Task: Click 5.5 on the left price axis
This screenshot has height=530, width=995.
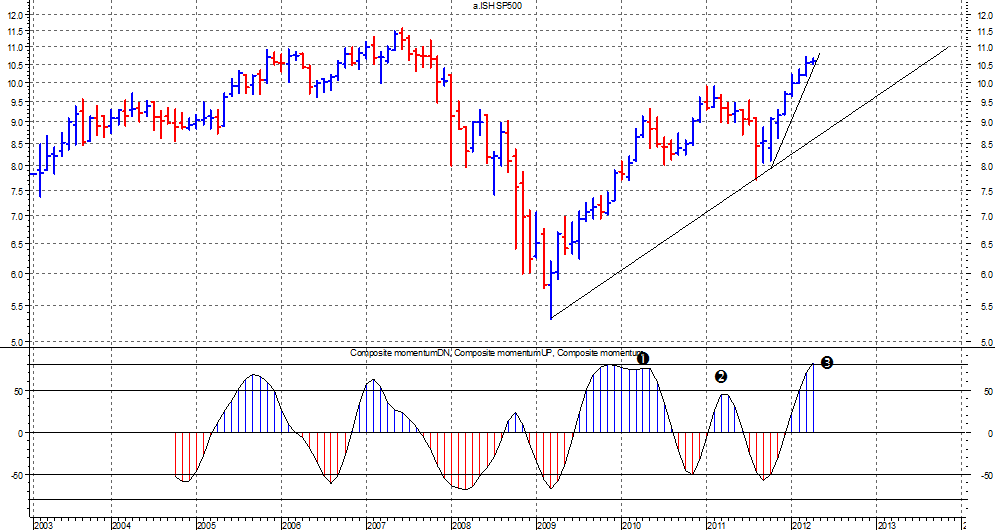Action: [x=18, y=307]
